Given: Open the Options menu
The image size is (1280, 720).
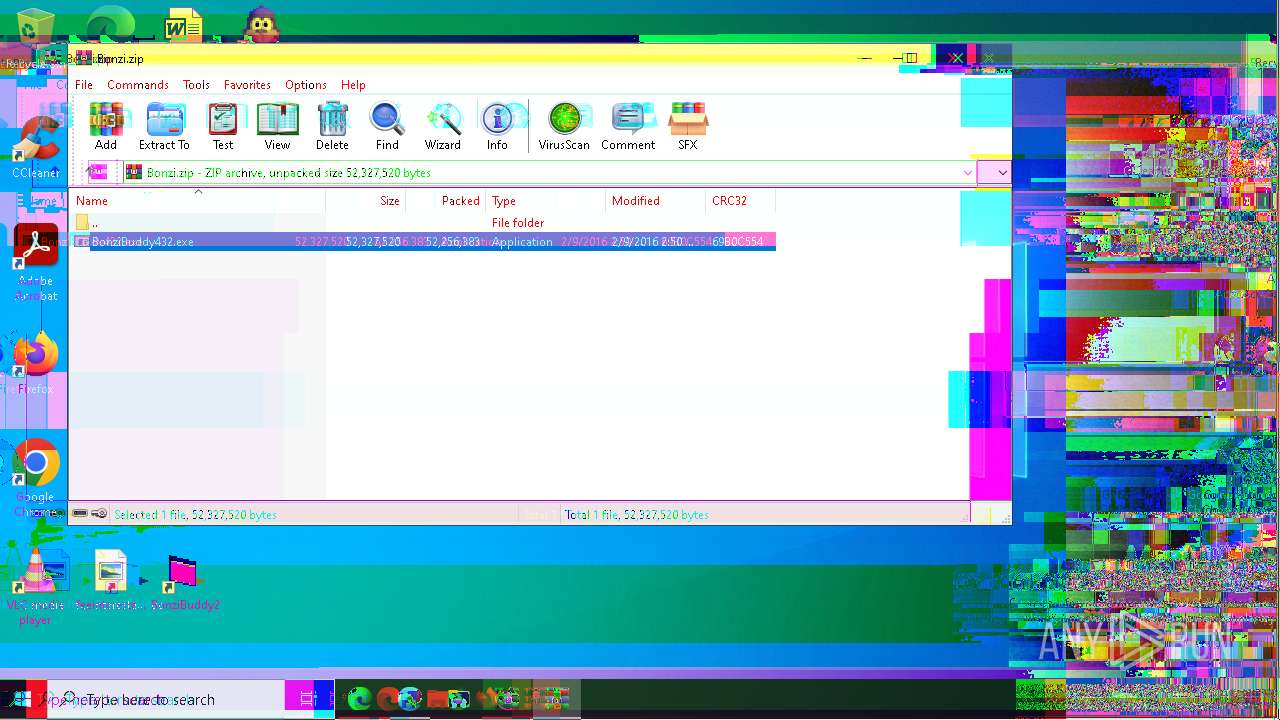Looking at the screenshot, I should click(306, 85).
